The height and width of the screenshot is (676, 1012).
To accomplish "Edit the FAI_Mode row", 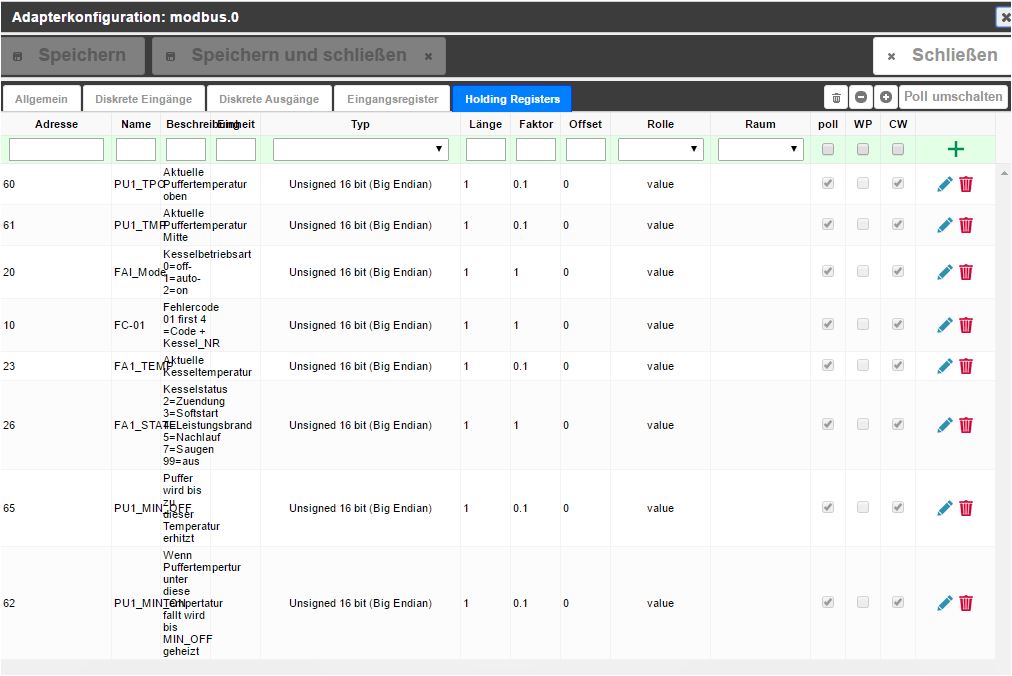I will tap(944, 272).
